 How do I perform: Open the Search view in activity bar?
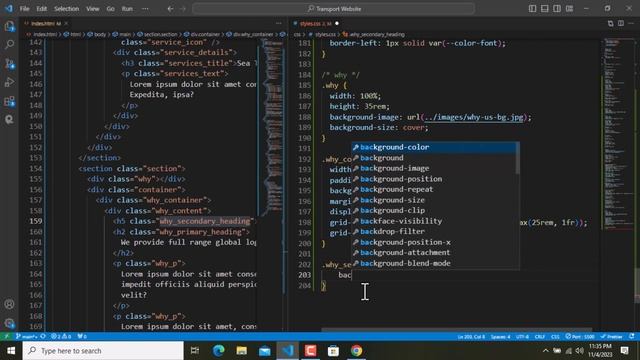point(9,44)
